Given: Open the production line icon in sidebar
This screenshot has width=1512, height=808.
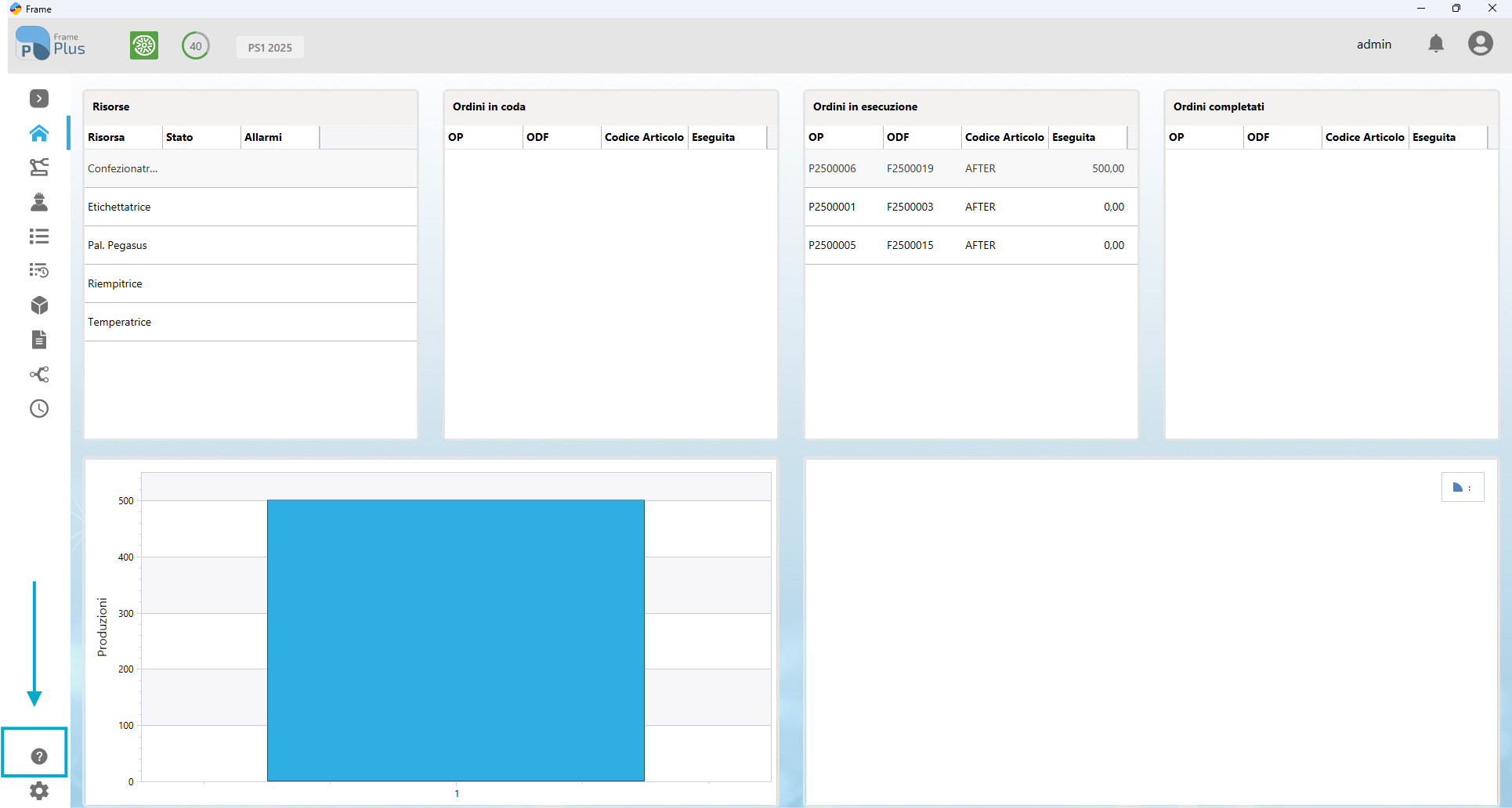Looking at the screenshot, I should point(39,168).
